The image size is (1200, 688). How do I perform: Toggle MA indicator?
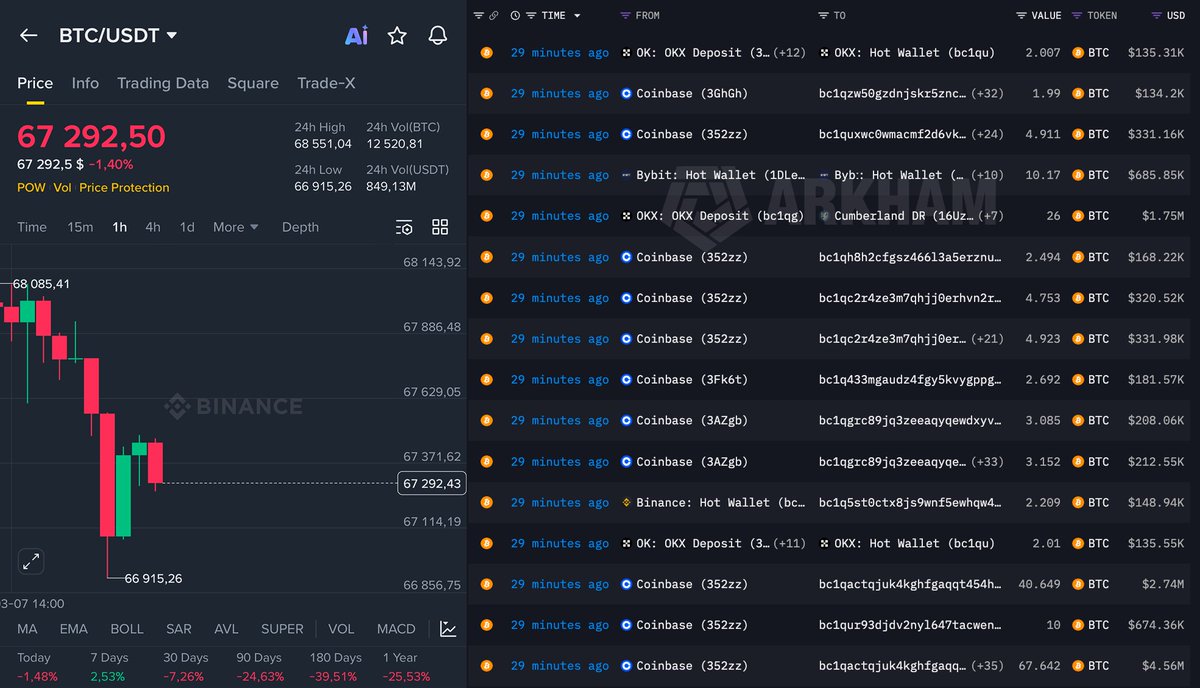[27, 629]
